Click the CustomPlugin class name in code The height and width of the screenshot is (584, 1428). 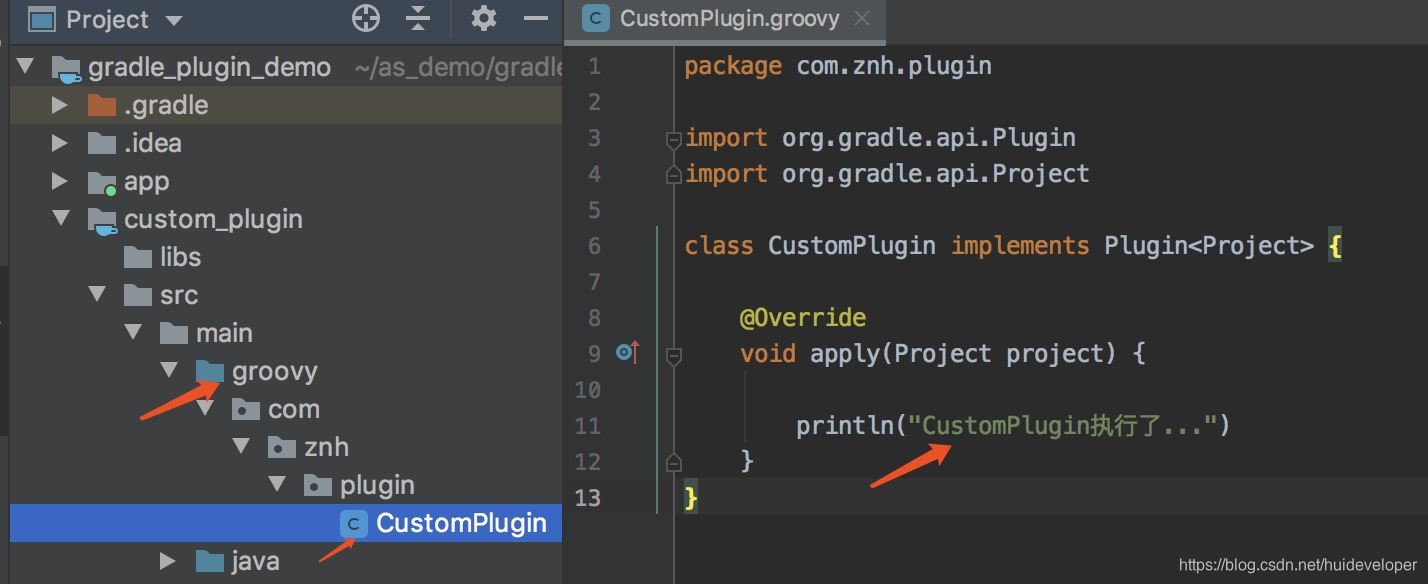[x=852, y=246]
